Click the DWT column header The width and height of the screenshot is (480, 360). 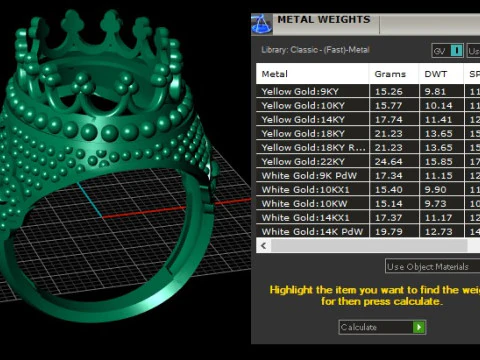click(441, 74)
